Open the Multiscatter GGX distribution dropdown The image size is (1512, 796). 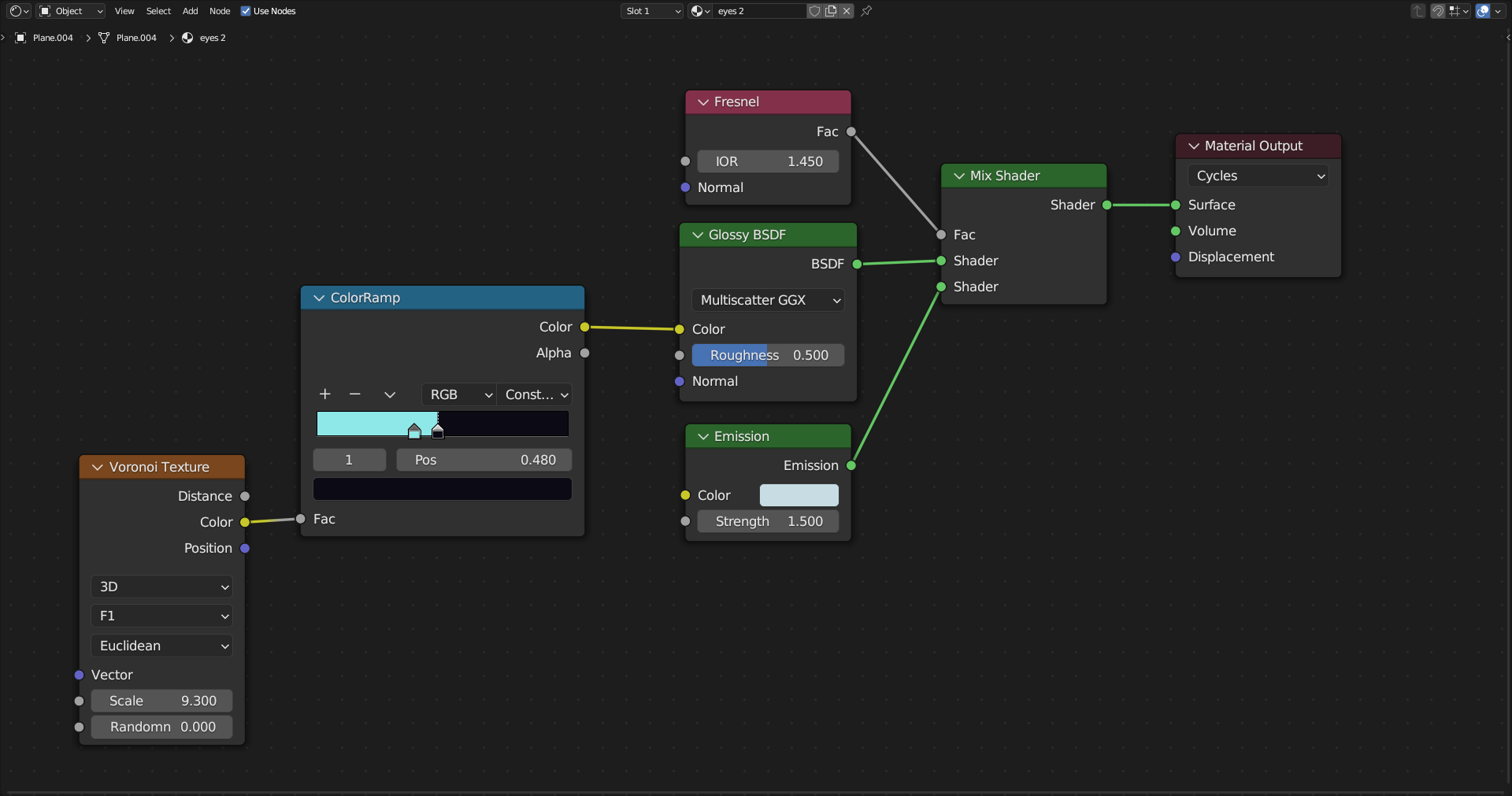[768, 300]
